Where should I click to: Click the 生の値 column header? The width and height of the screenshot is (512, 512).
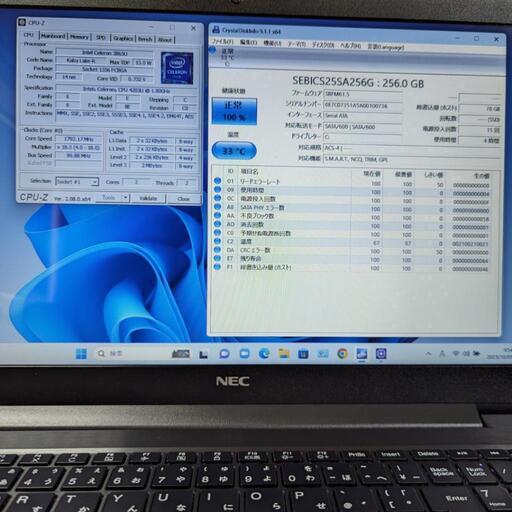point(481,176)
